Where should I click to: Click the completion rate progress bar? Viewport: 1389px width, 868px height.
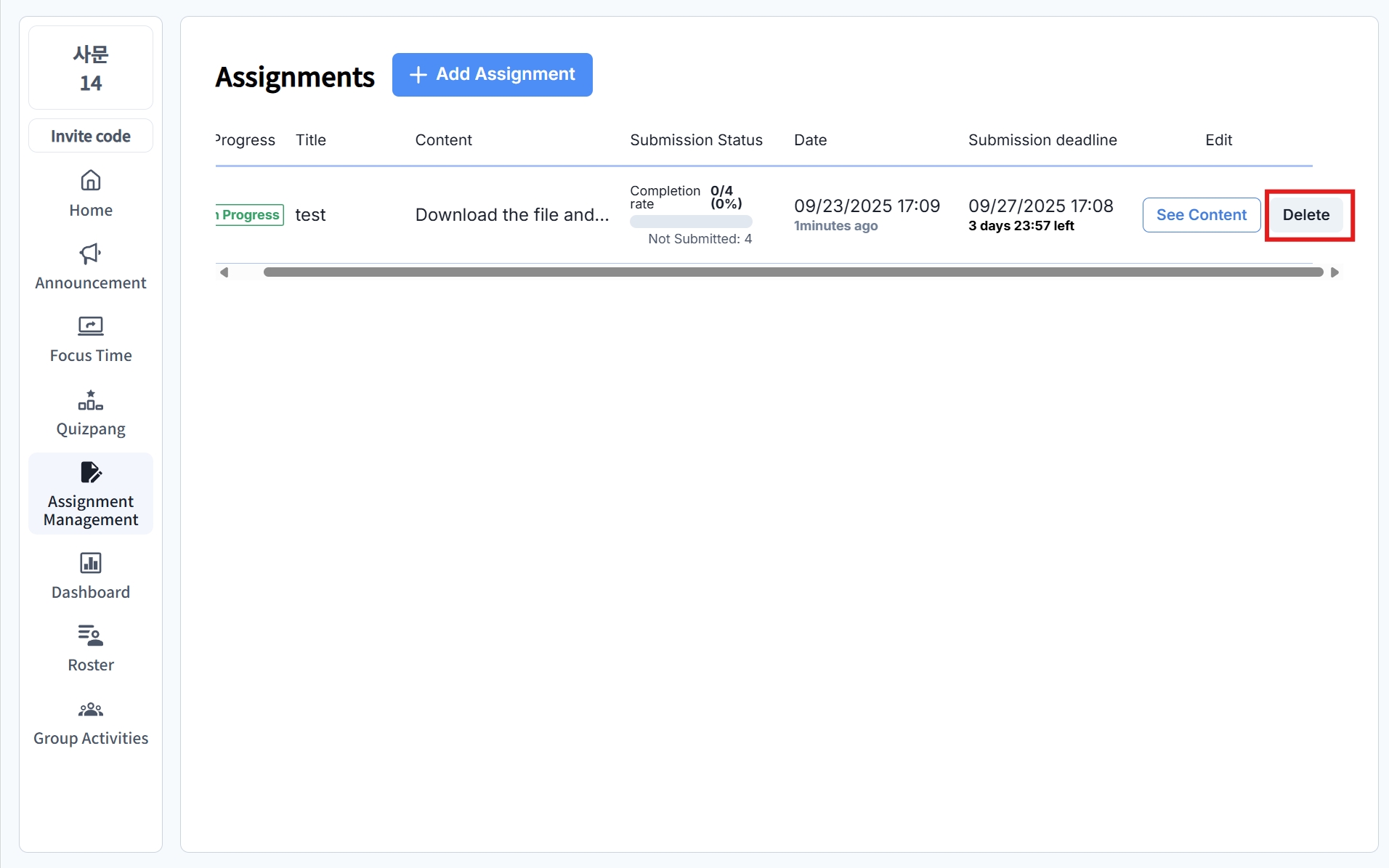(690, 222)
